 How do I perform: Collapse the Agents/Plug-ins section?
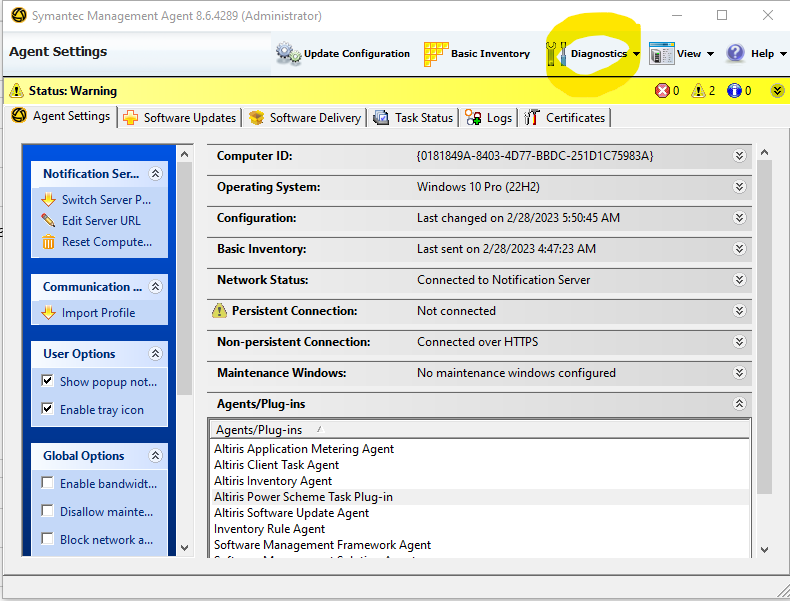[x=739, y=404]
